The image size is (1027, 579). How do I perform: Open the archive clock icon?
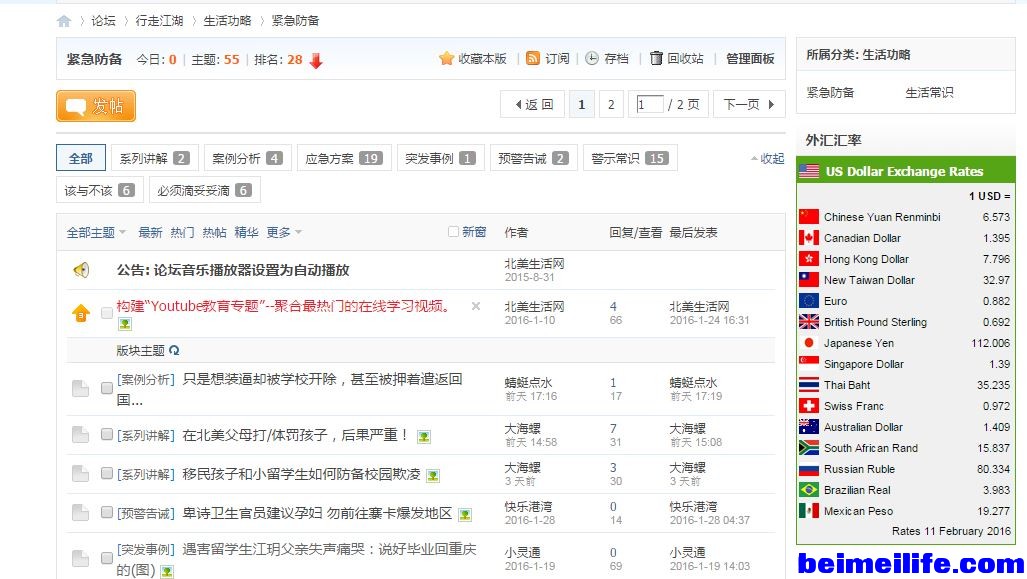pyautogui.click(x=592, y=59)
